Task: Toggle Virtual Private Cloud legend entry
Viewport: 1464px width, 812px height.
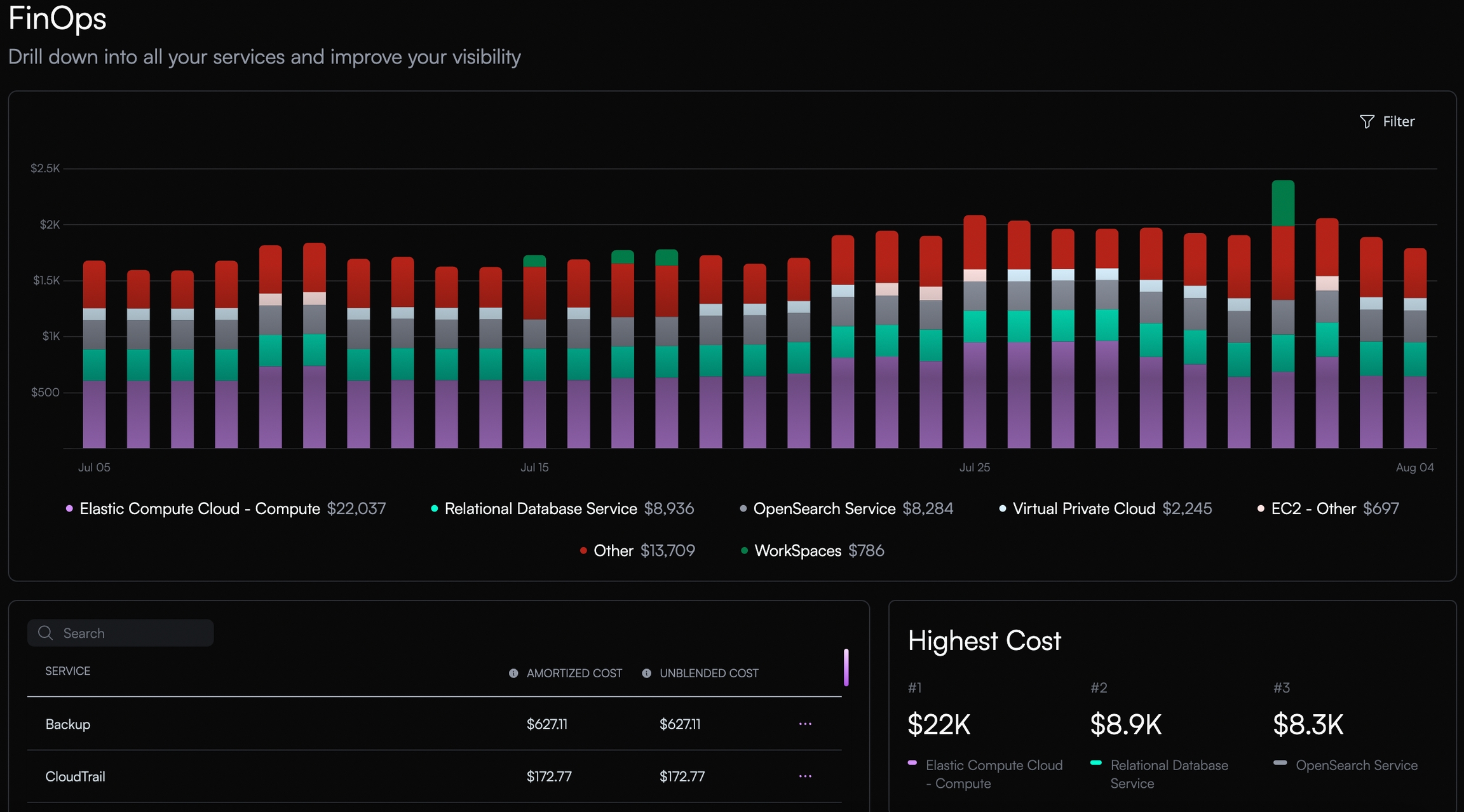Action: 1083,509
